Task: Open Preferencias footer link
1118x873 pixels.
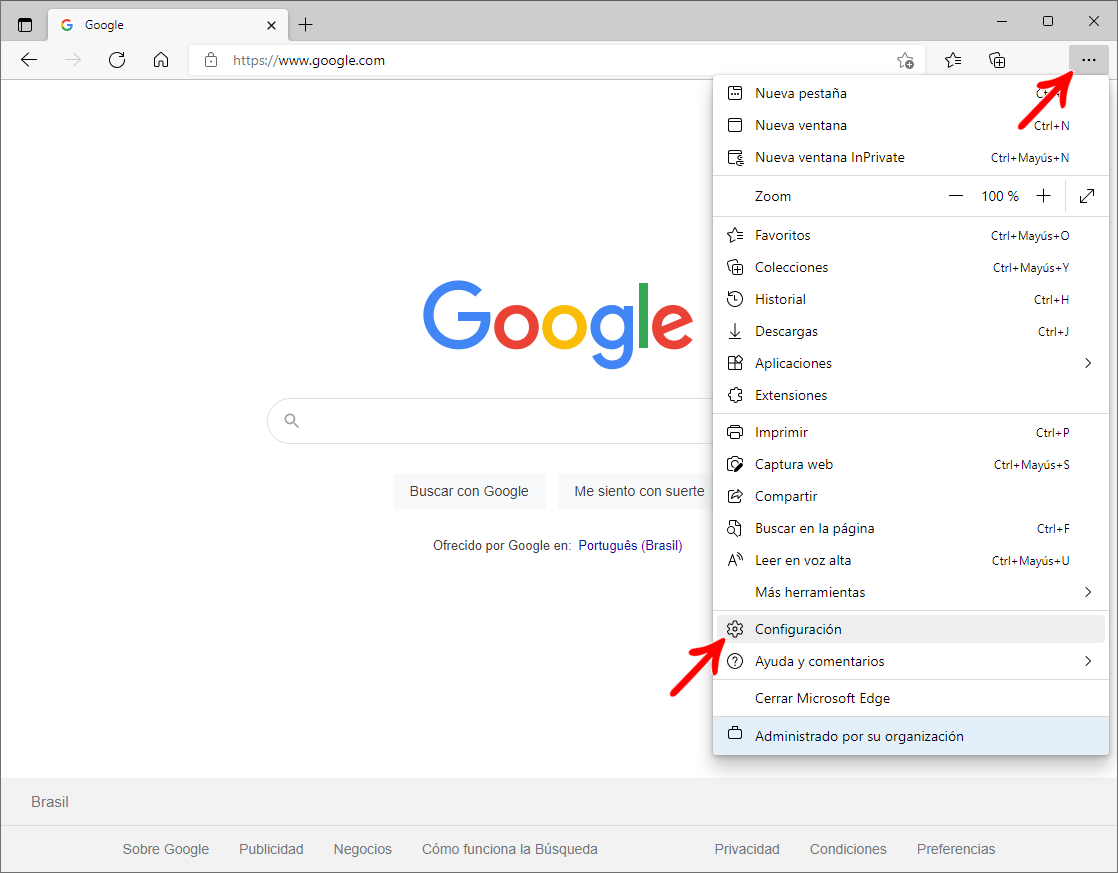Action: 955,849
